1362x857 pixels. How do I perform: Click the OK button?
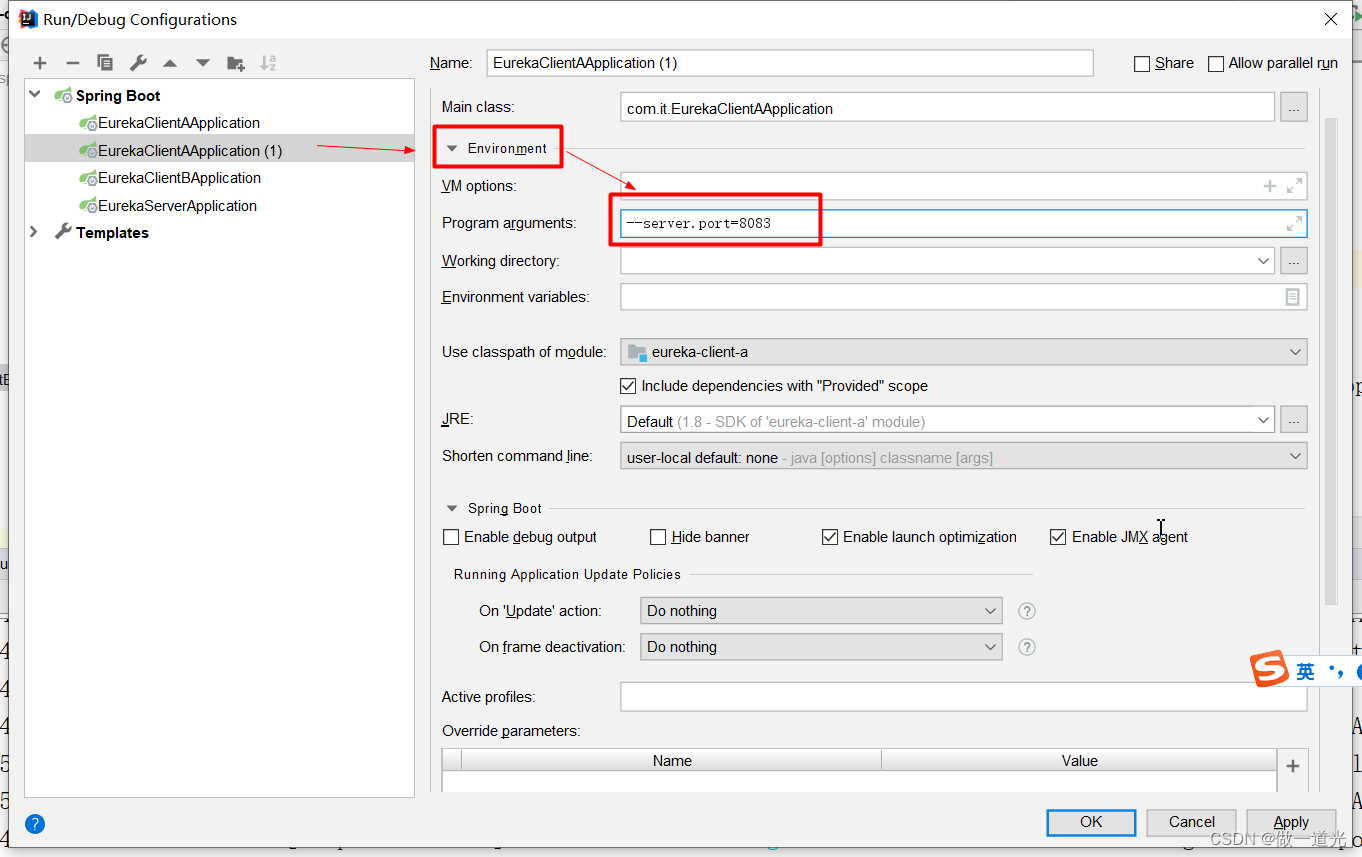1091,822
